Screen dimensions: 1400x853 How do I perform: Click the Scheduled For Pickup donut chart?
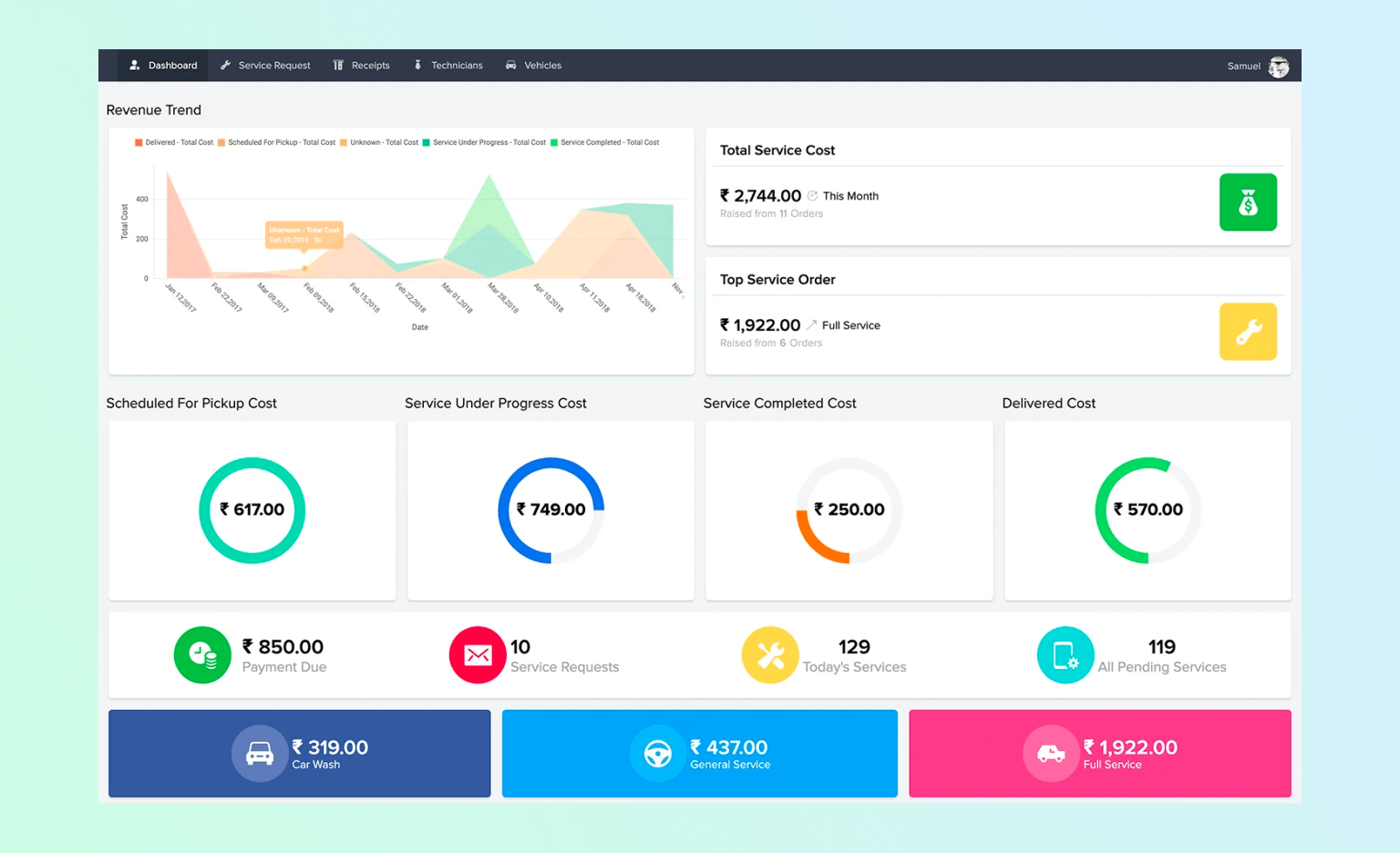click(x=252, y=510)
